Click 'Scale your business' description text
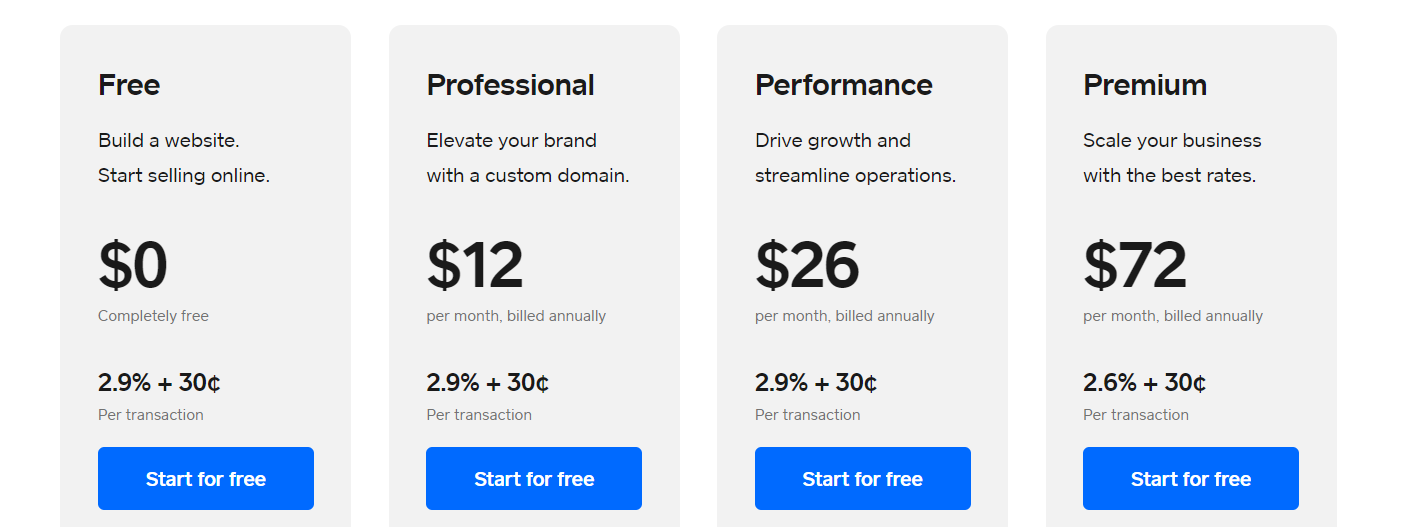 coord(1172,140)
